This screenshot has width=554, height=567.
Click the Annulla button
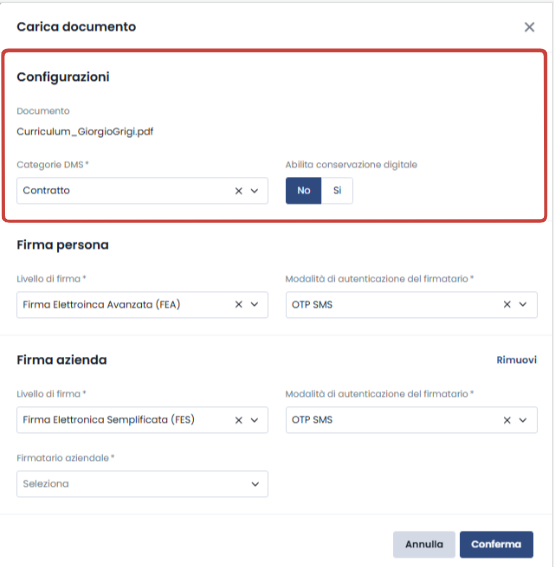424,544
